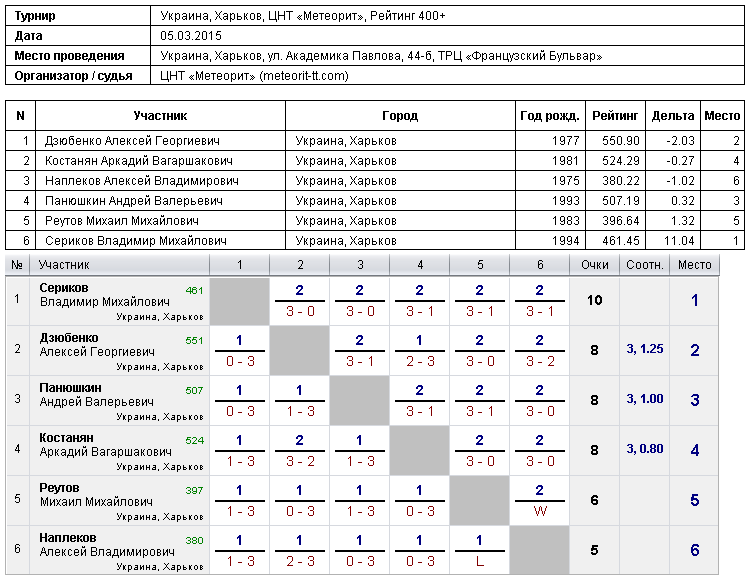Click Сериков's final place number 1 in the grid
746x576 pixels.
click(695, 300)
